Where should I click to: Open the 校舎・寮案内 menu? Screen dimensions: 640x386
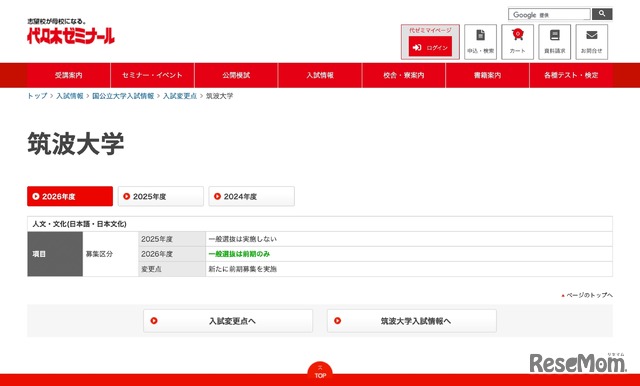point(404,75)
